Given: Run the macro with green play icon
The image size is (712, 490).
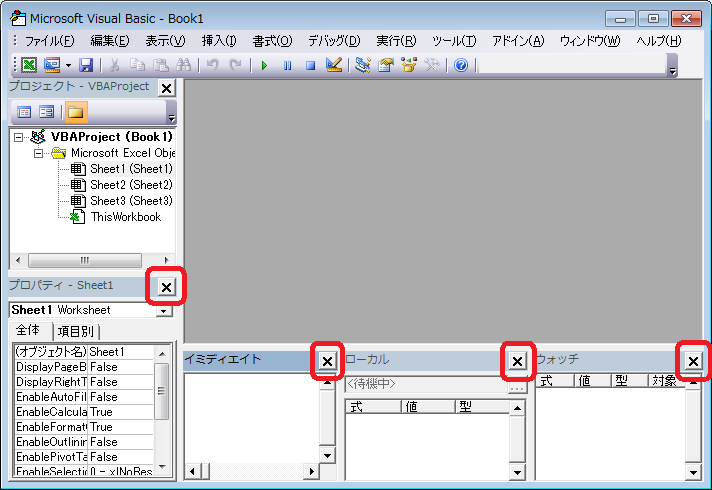Looking at the screenshot, I should [264, 65].
